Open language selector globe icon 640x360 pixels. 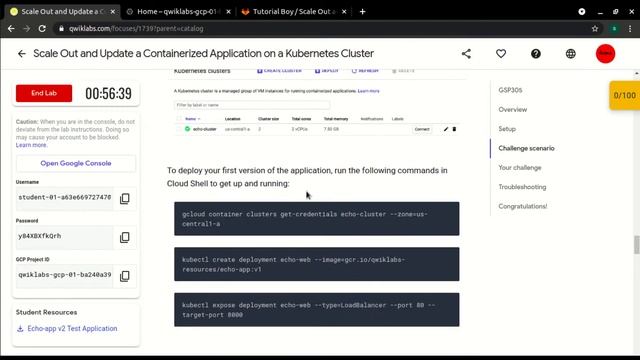coord(571,53)
